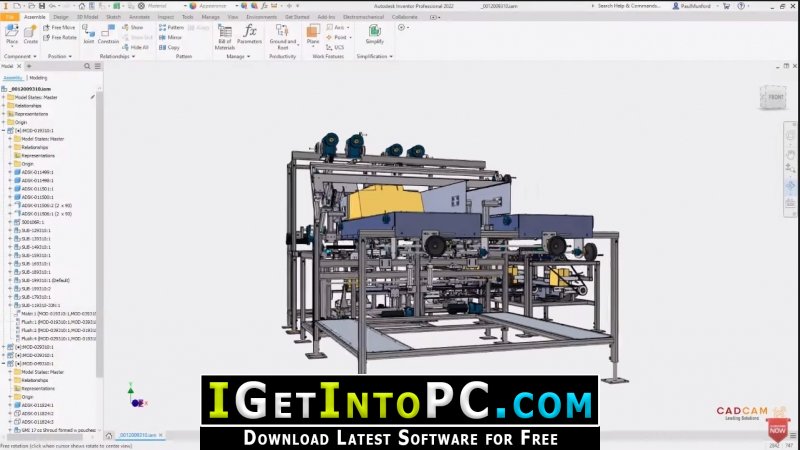Select the Assembly browser view
The height and width of the screenshot is (450, 800).
13,78
